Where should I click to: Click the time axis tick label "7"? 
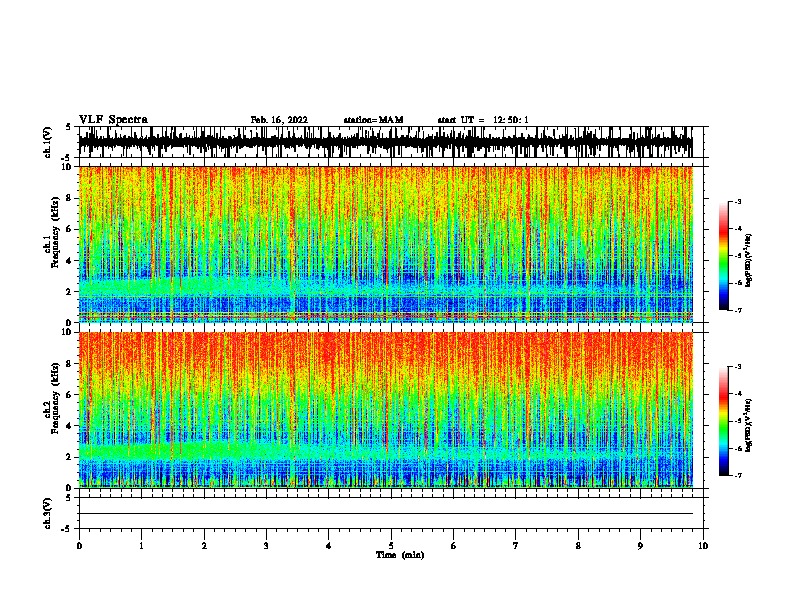pyautogui.click(x=516, y=546)
